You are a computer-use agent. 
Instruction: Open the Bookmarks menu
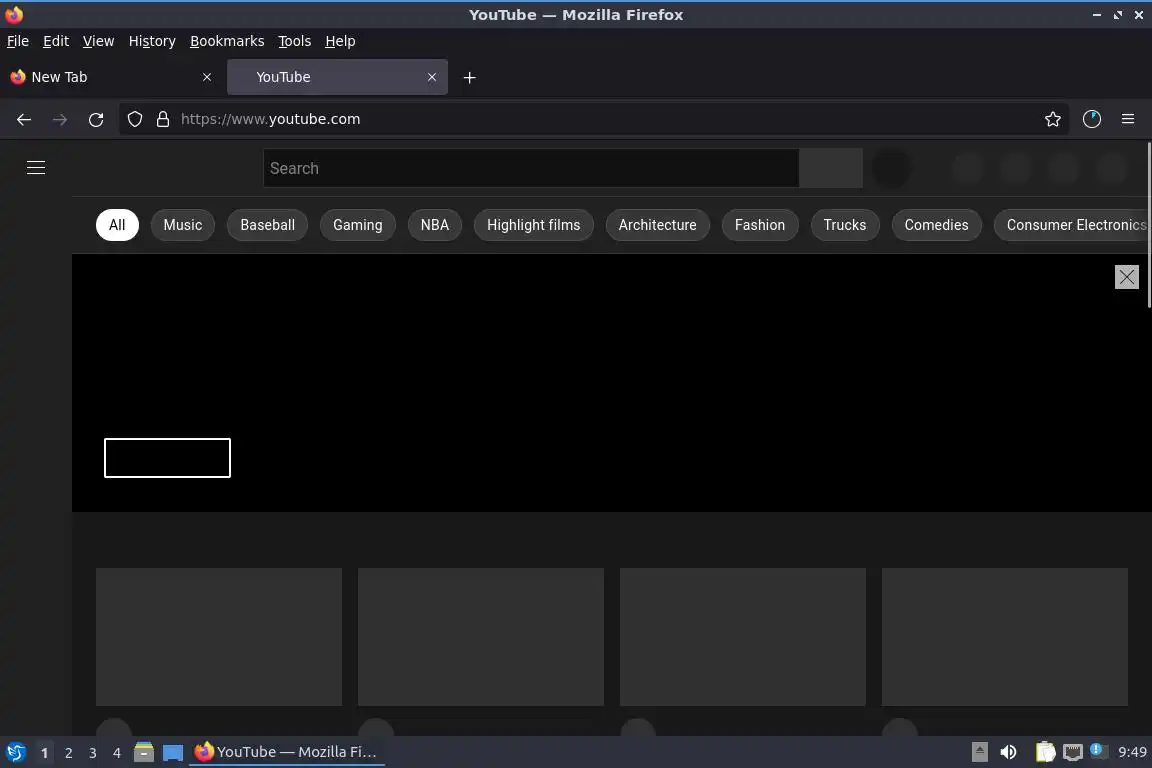coord(227,41)
